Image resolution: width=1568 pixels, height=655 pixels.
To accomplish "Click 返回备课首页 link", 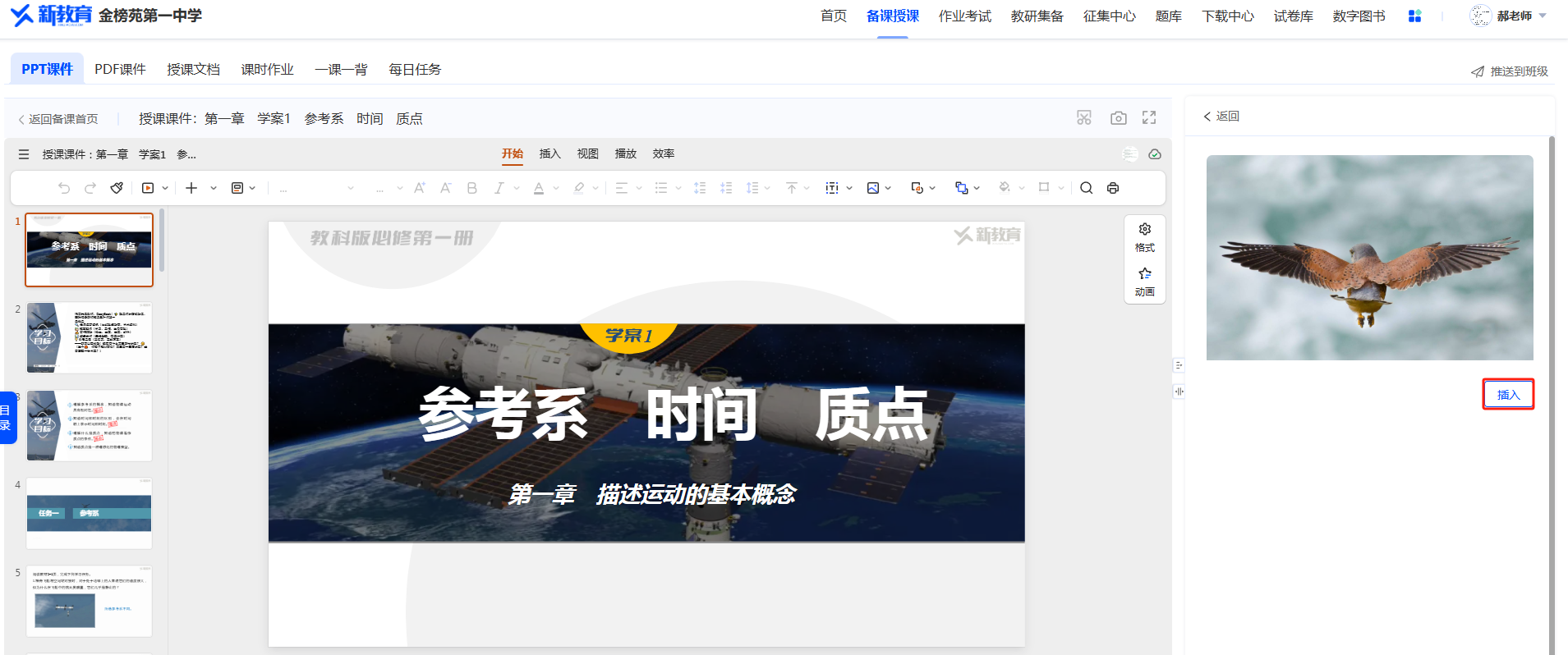I will [x=58, y=119].
